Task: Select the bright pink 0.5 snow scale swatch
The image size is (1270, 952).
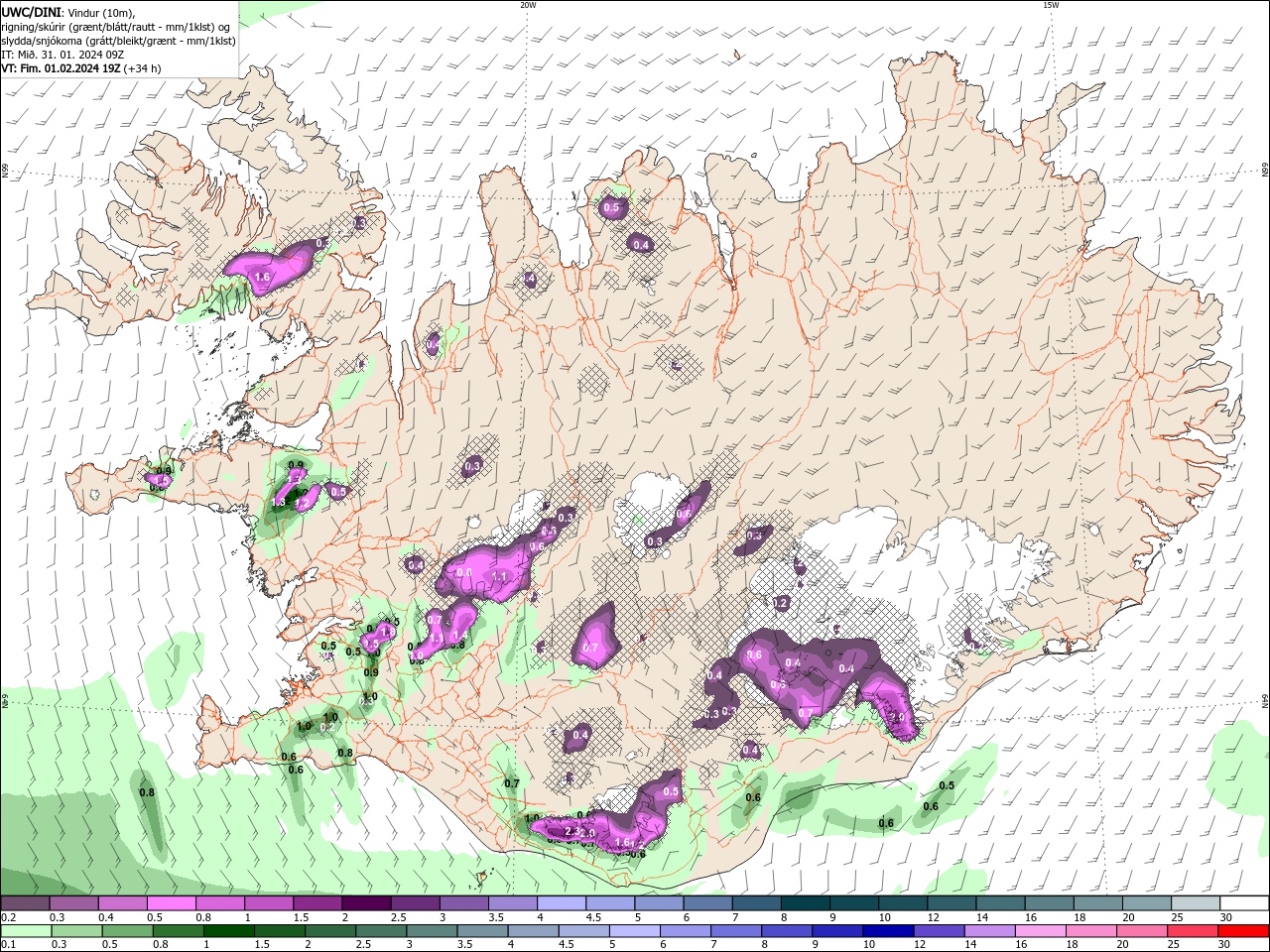Action: pyautogui.click(x=171, y=903)
